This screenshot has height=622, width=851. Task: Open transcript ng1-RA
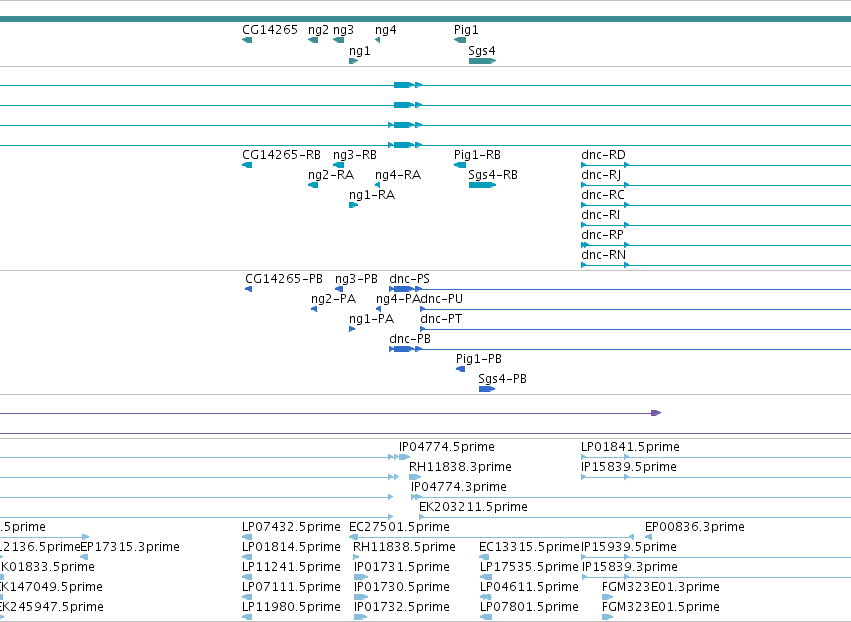pos(372,195)
